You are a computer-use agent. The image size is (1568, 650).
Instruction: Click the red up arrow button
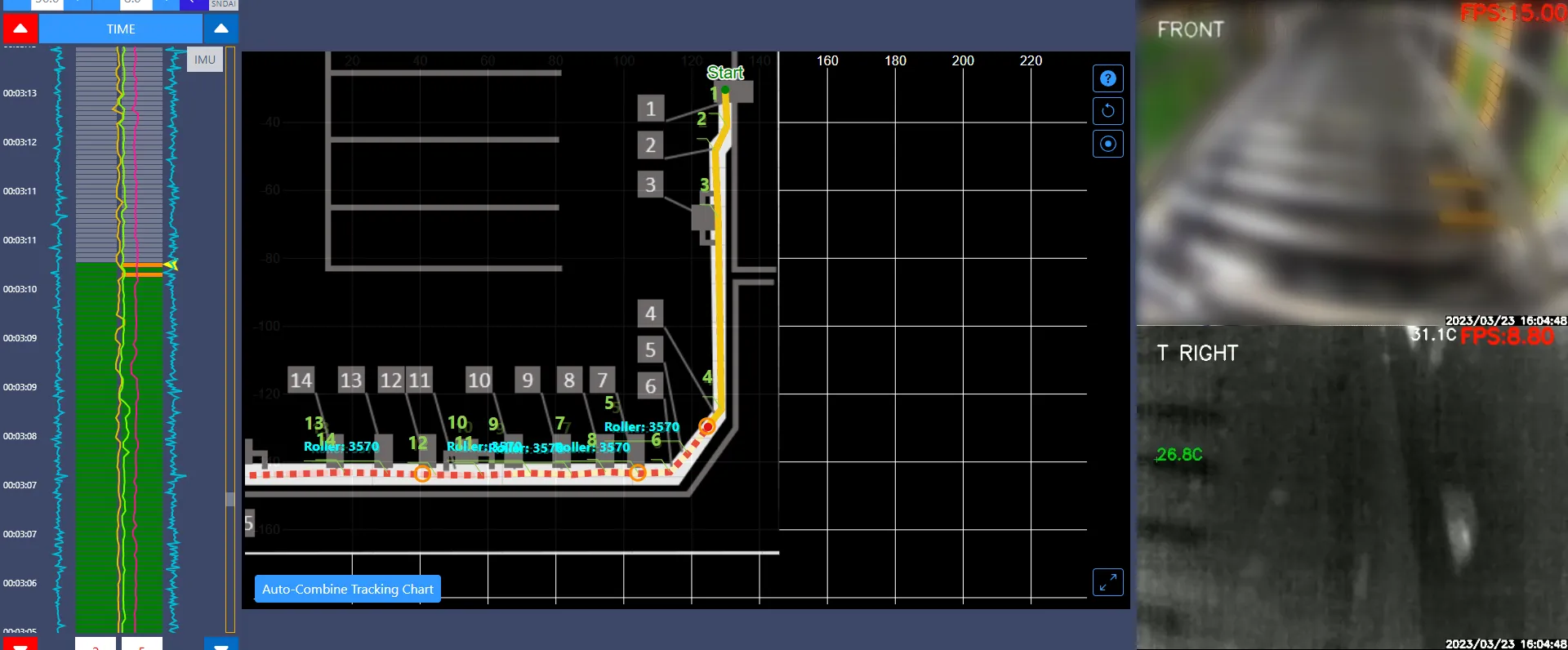click(x=20, y=29)
